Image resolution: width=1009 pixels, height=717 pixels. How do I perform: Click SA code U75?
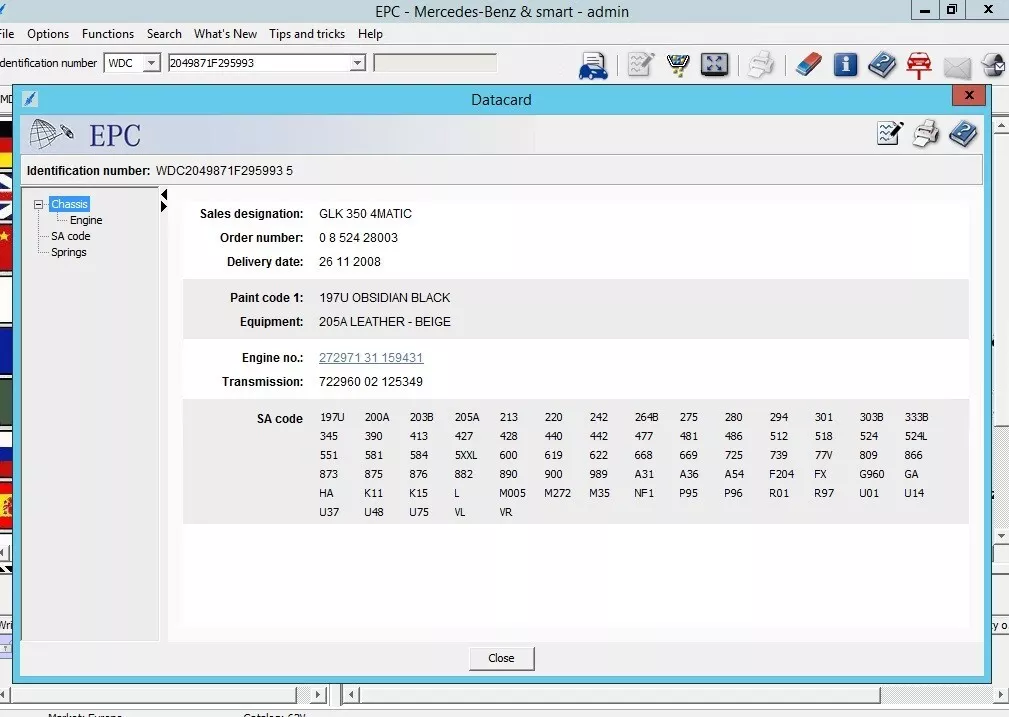pyautogui.click(x=419, y=512)
